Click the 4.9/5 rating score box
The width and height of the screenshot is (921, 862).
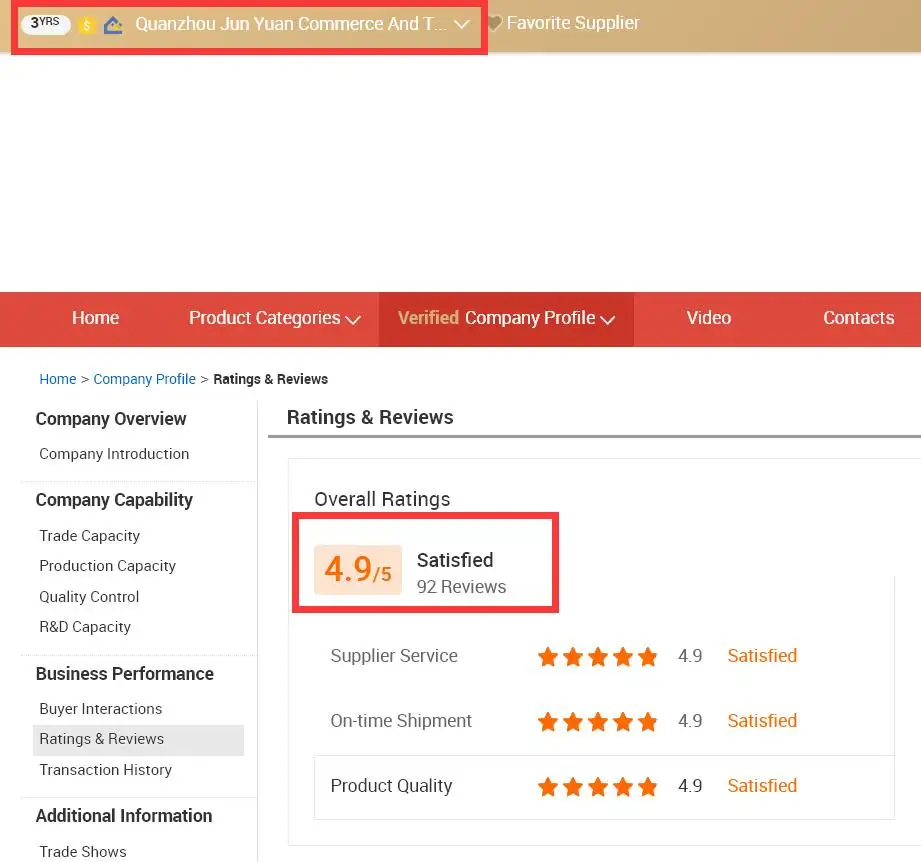[357, 568]
